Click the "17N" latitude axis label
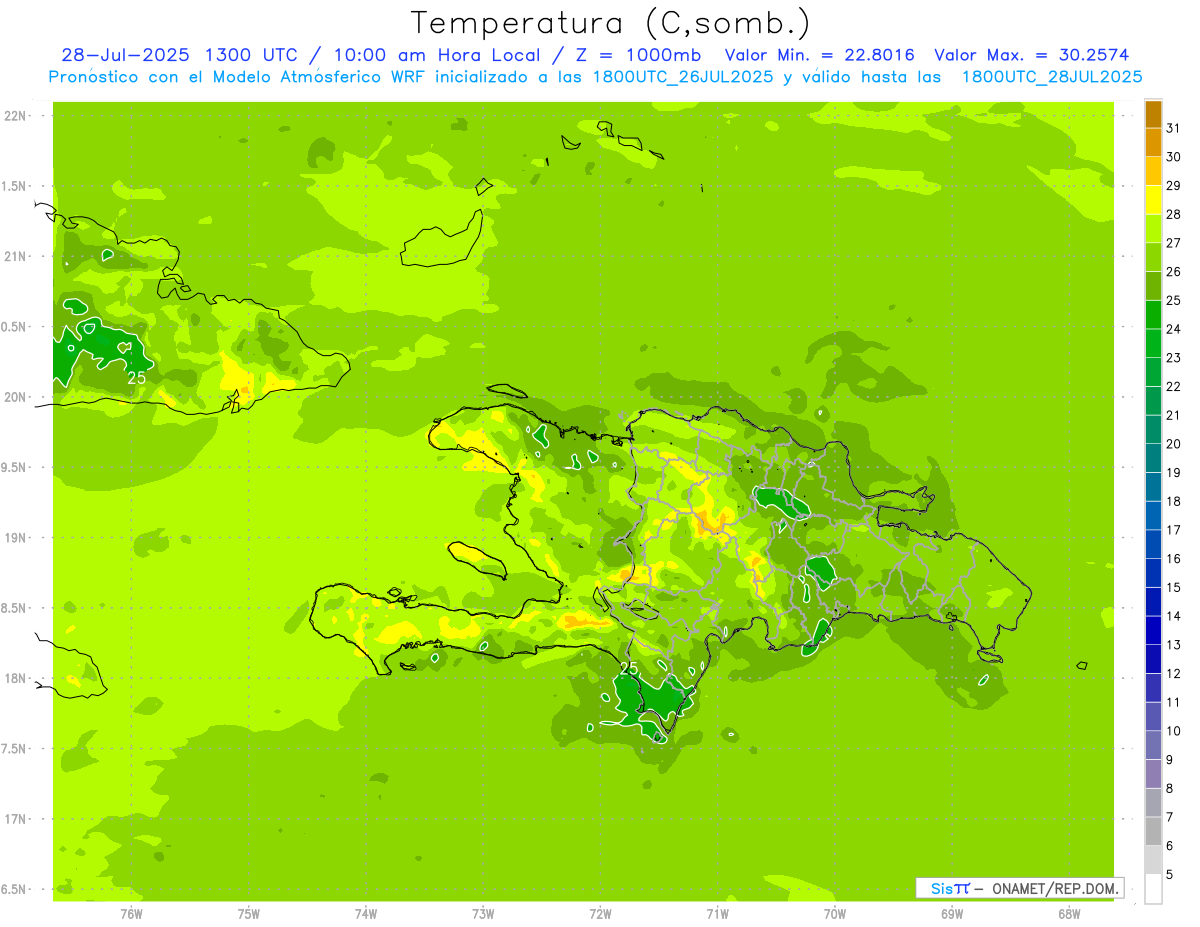This screenshot has width=1200, height=927. [16, 819]
